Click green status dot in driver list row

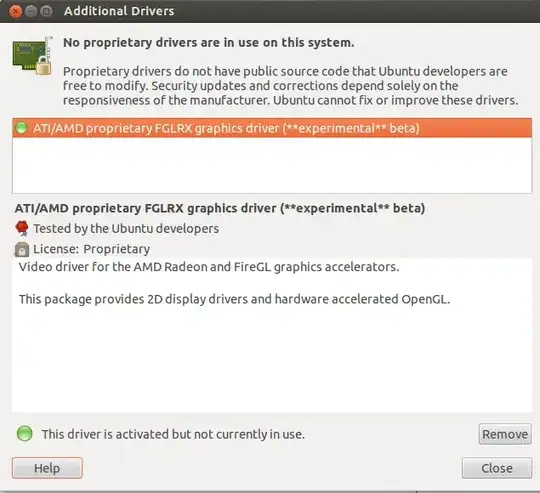pos(22,128)
